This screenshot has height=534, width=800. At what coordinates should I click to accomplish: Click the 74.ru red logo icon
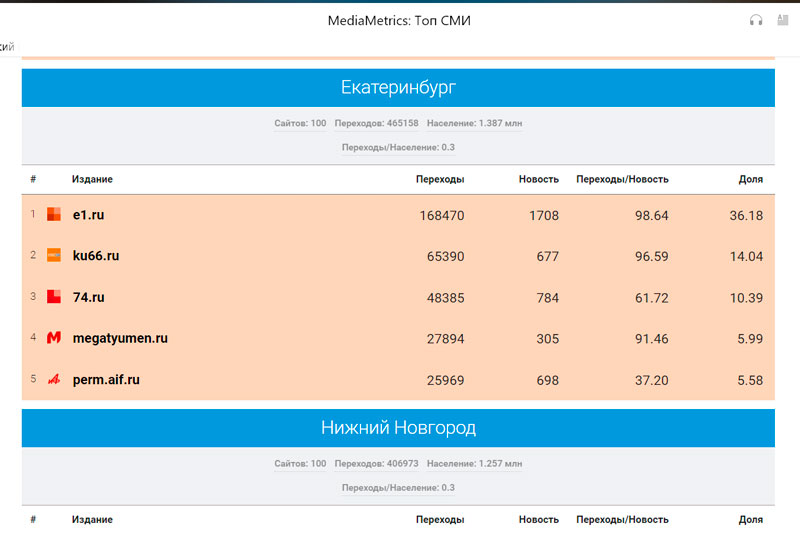[x=54, y=297]
